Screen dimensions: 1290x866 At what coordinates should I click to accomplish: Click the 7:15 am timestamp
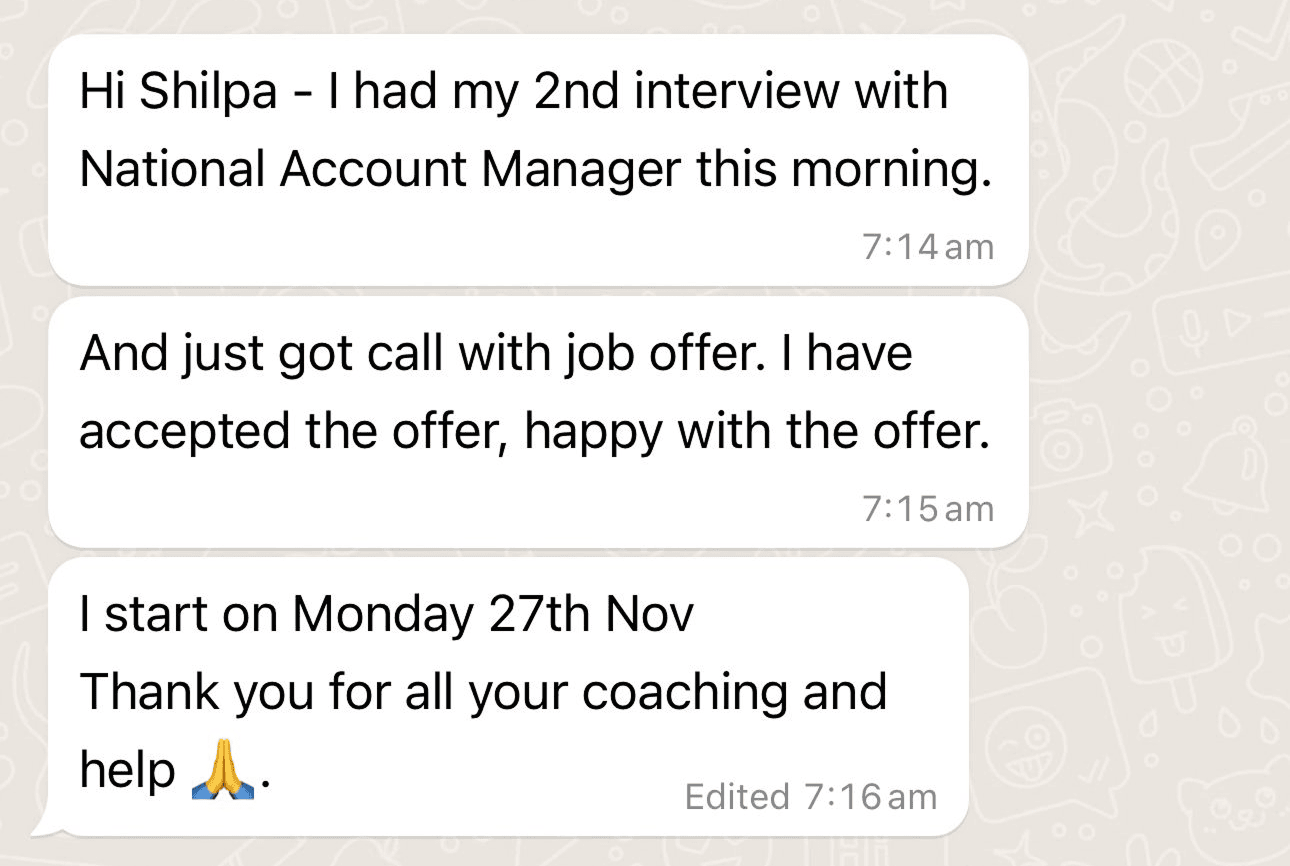point(927,509)
